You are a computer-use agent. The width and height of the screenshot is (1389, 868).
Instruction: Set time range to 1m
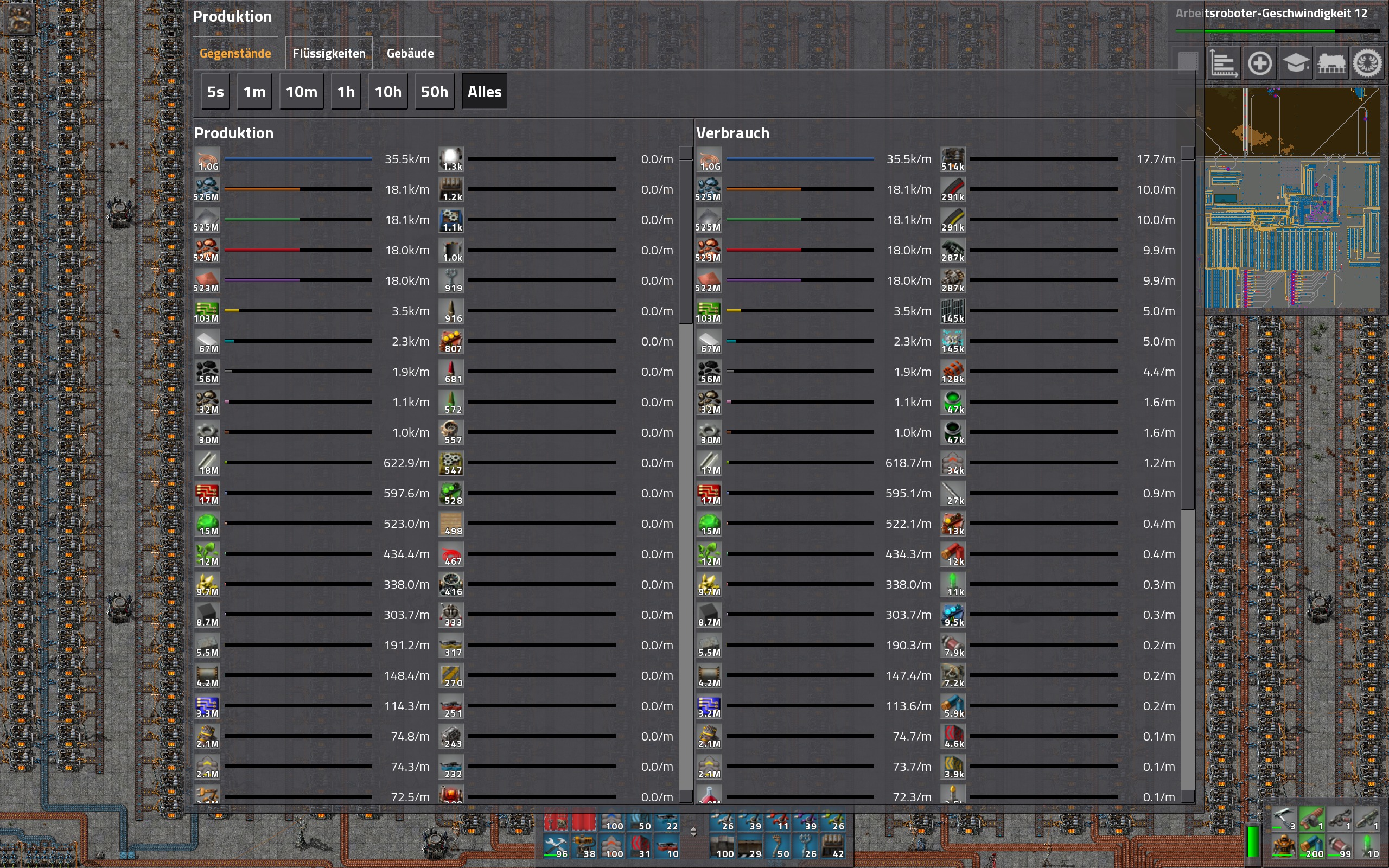tap(255, 92)
